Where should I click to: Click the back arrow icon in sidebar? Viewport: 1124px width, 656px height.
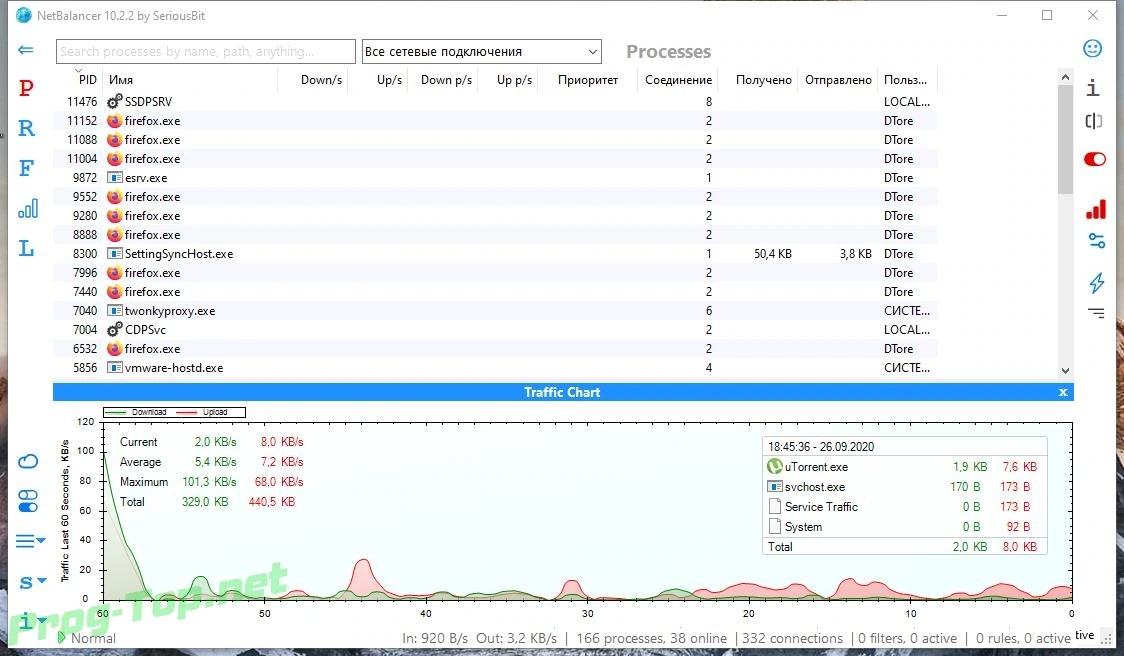click(x=26, y=49)
